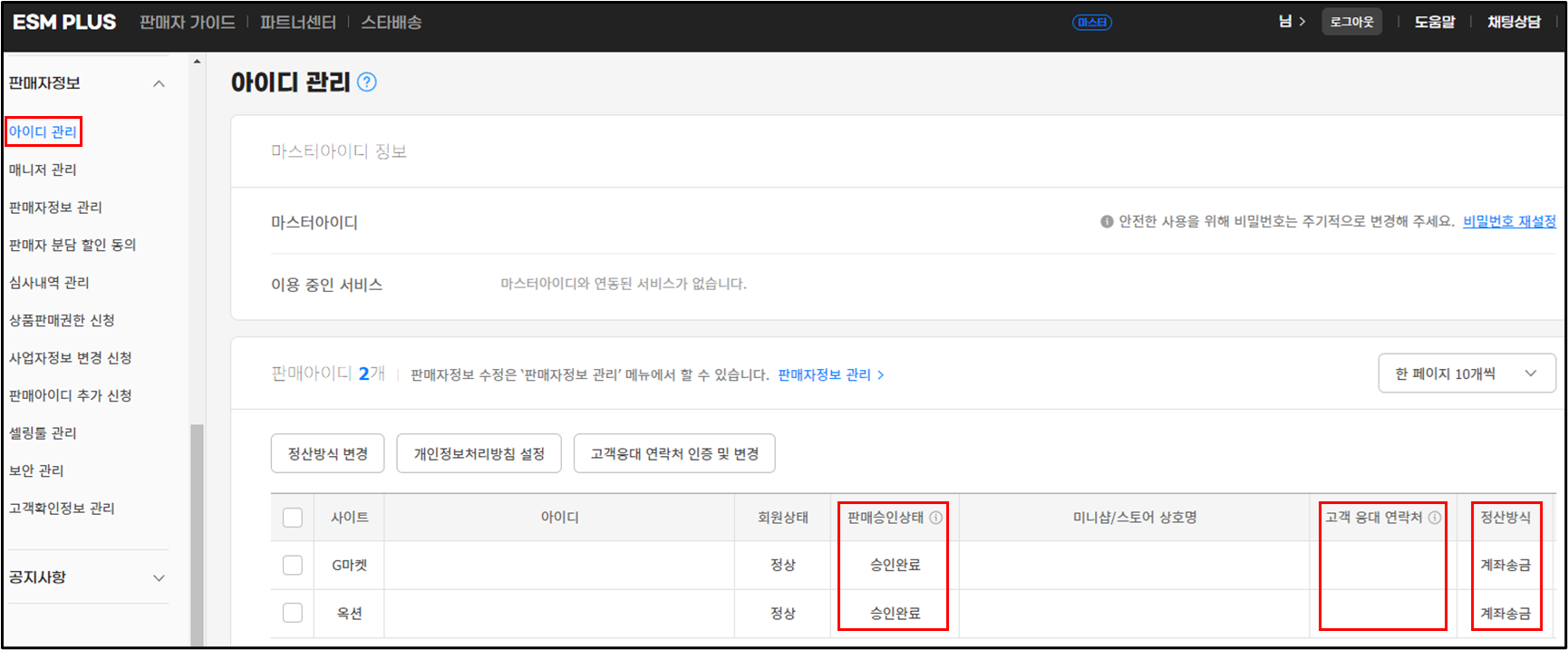Open 채팅상담 in the header
Image resolution: width=1568 pixels, height=650 pixels.
(1514, 22)
